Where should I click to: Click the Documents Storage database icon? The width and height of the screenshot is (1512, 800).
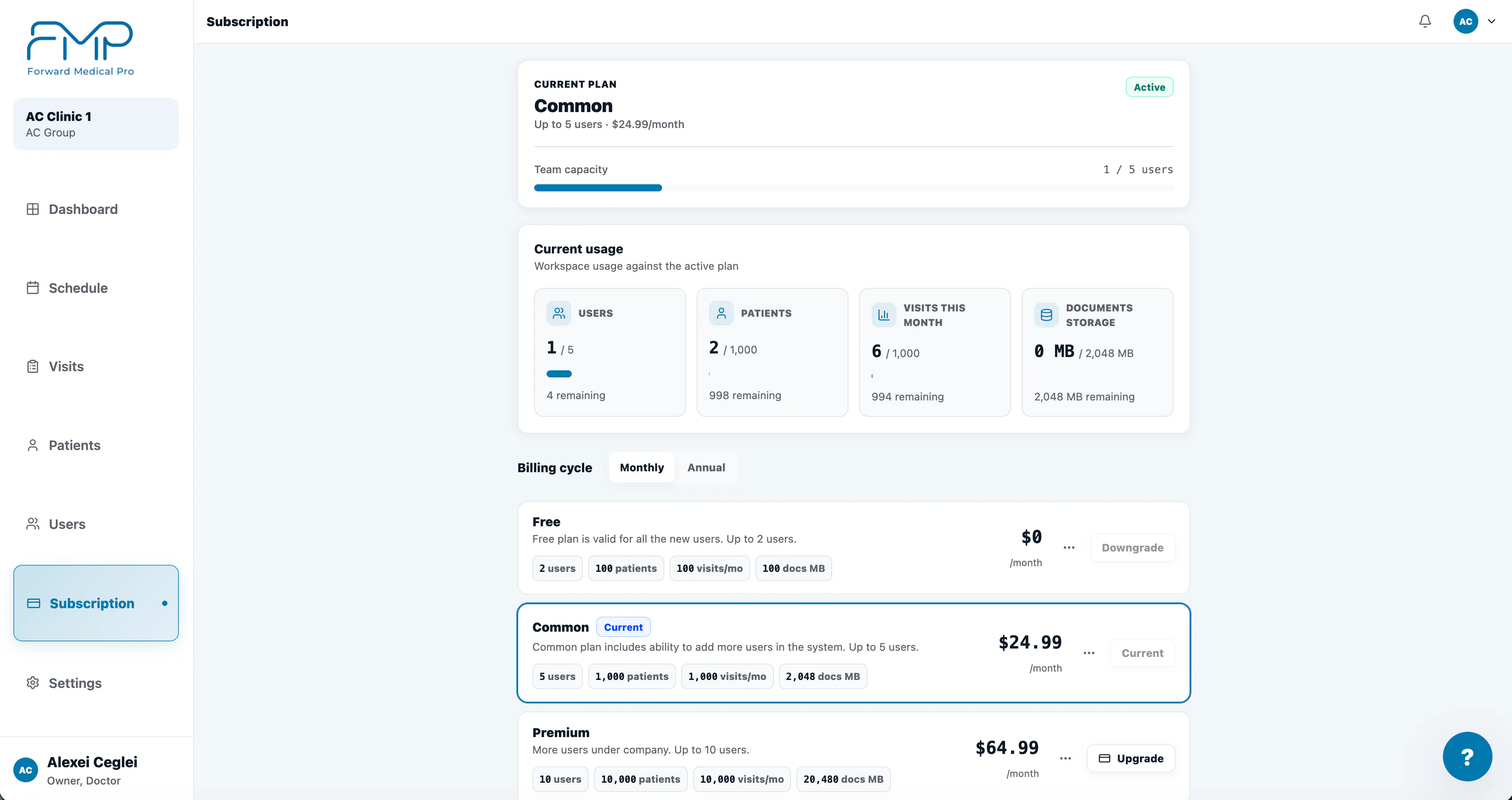(x=1046, y=315)
